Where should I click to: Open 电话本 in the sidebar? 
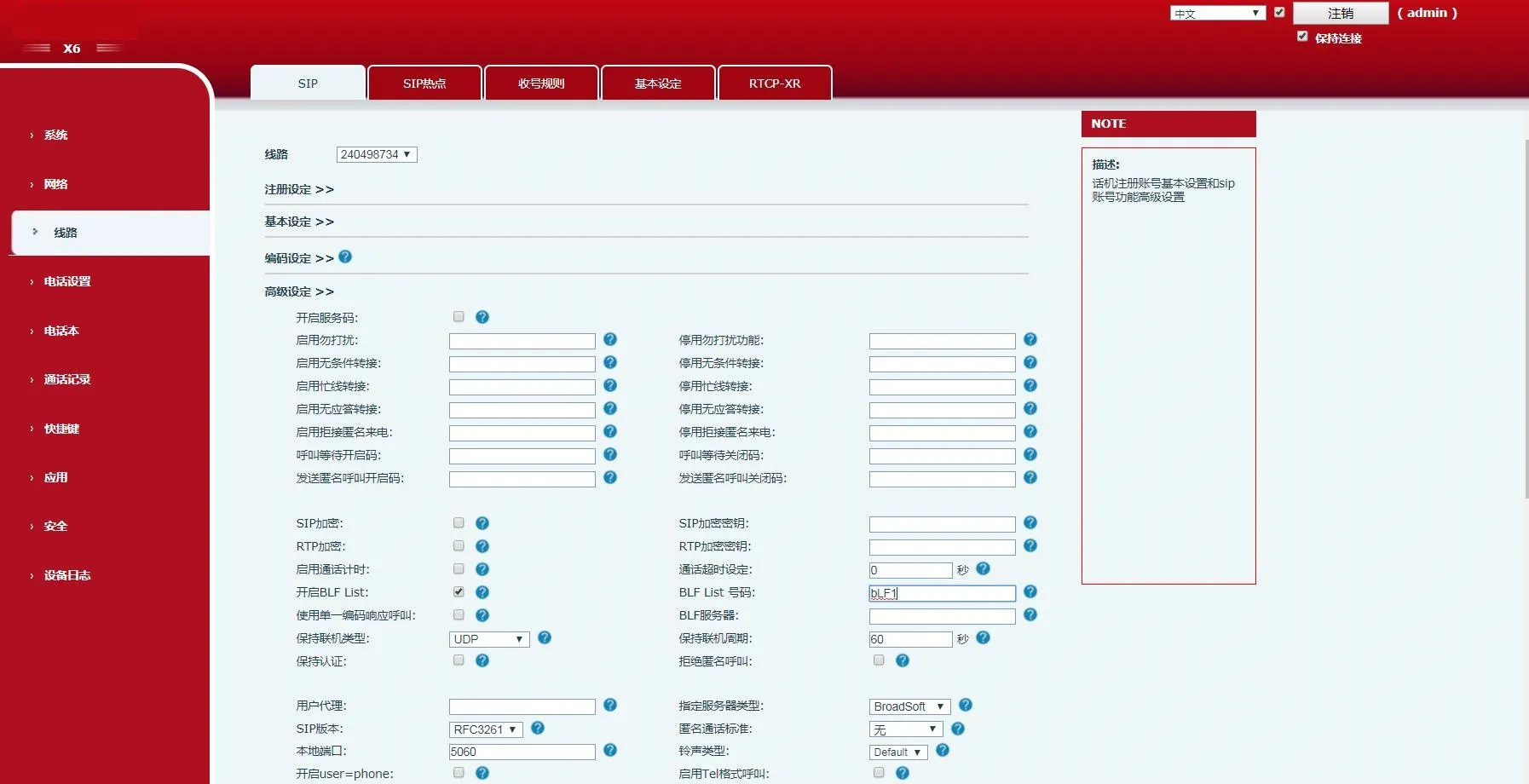pos(61,331)
